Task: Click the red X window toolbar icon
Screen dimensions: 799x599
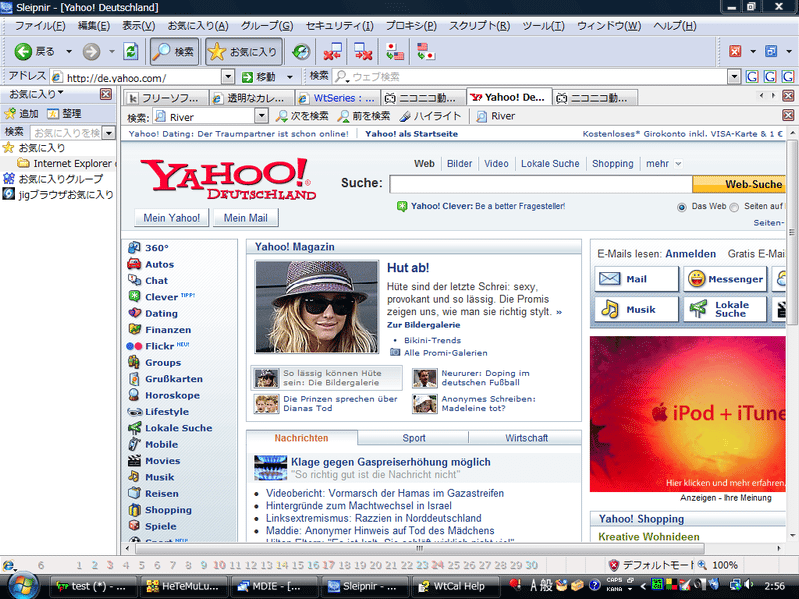Action: [735, 51]
